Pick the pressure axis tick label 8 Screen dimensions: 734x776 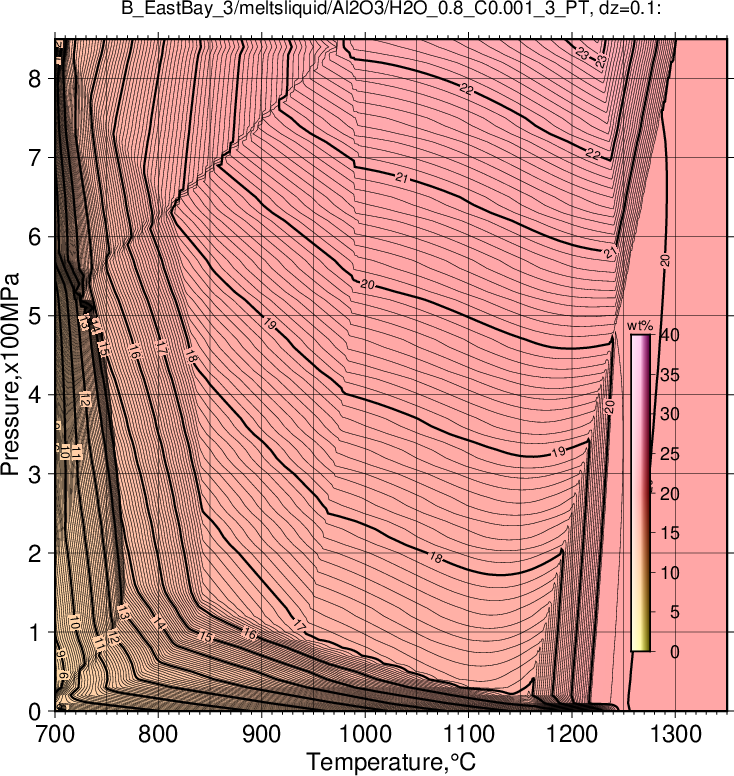pyautogui.click(x=35, y=78)
